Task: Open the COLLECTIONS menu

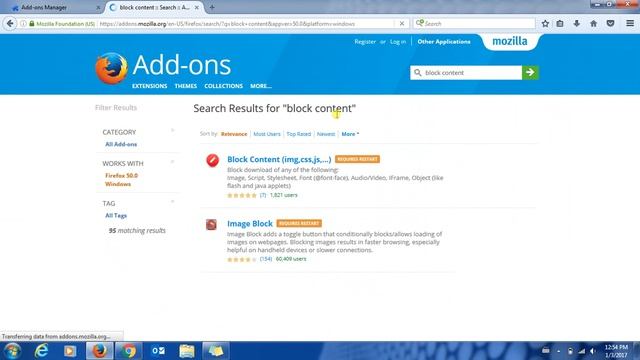Action: [224, 86]
